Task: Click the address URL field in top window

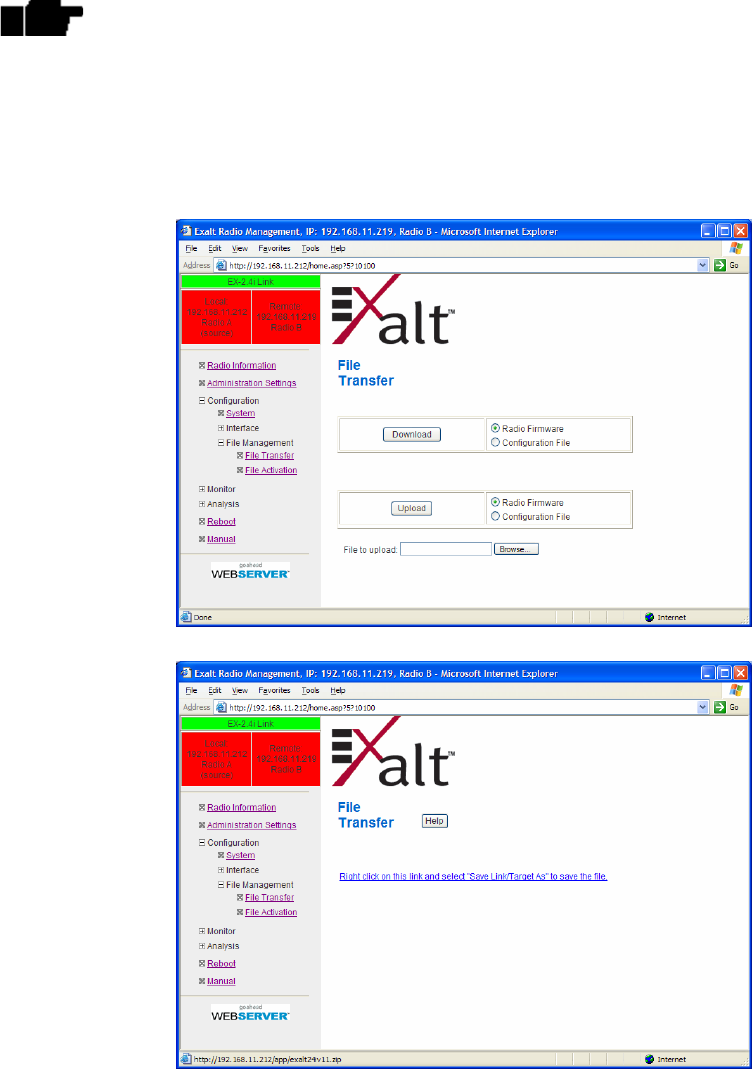Action: 462,265
